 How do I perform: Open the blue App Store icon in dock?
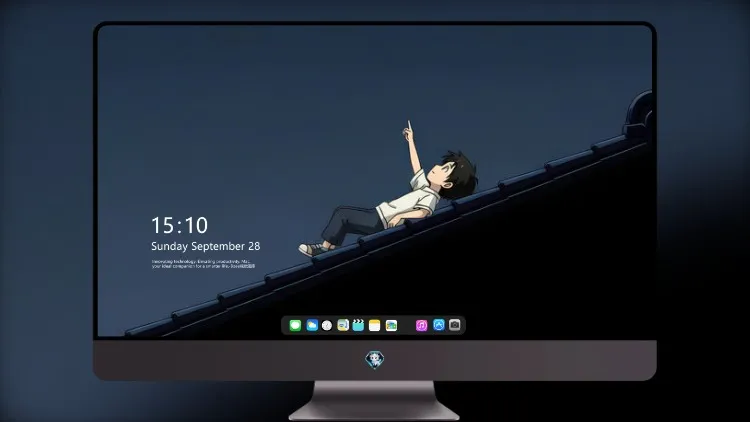click(x=439, y=325)
